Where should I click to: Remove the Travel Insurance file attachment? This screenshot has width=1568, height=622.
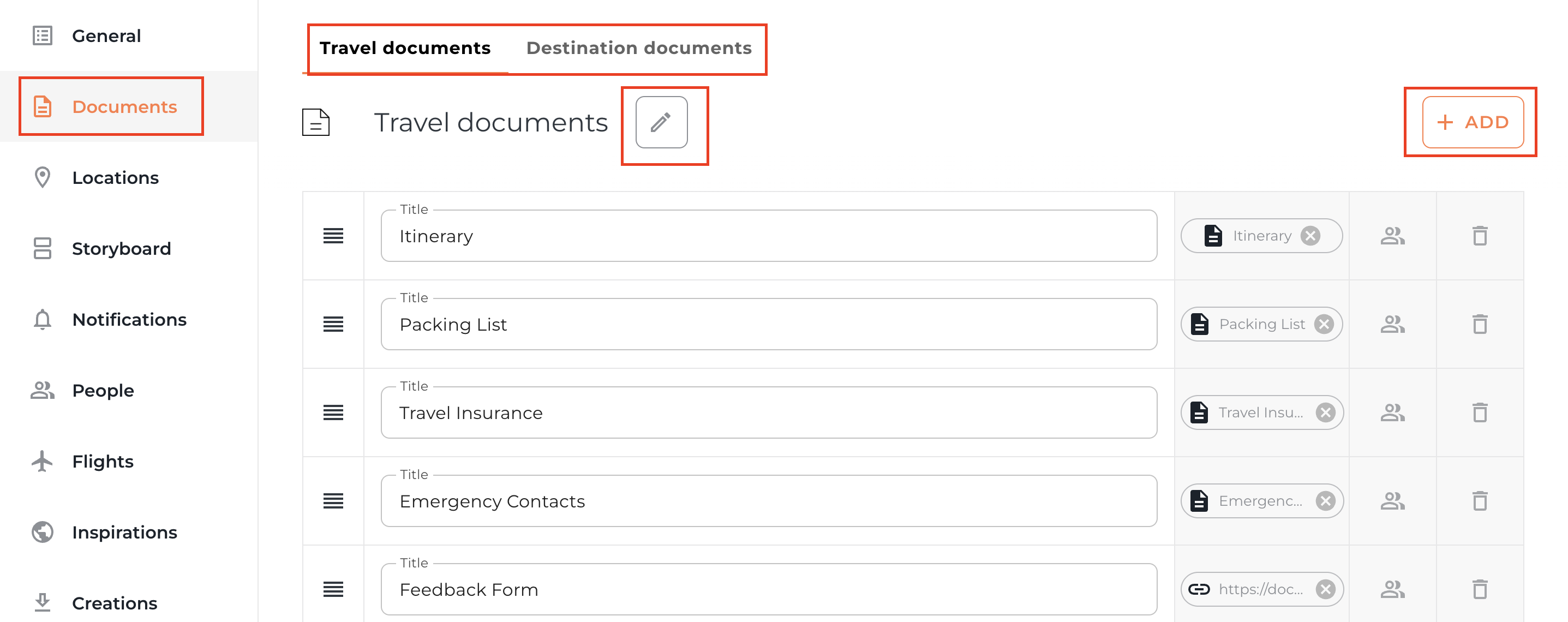point(1325,412)
